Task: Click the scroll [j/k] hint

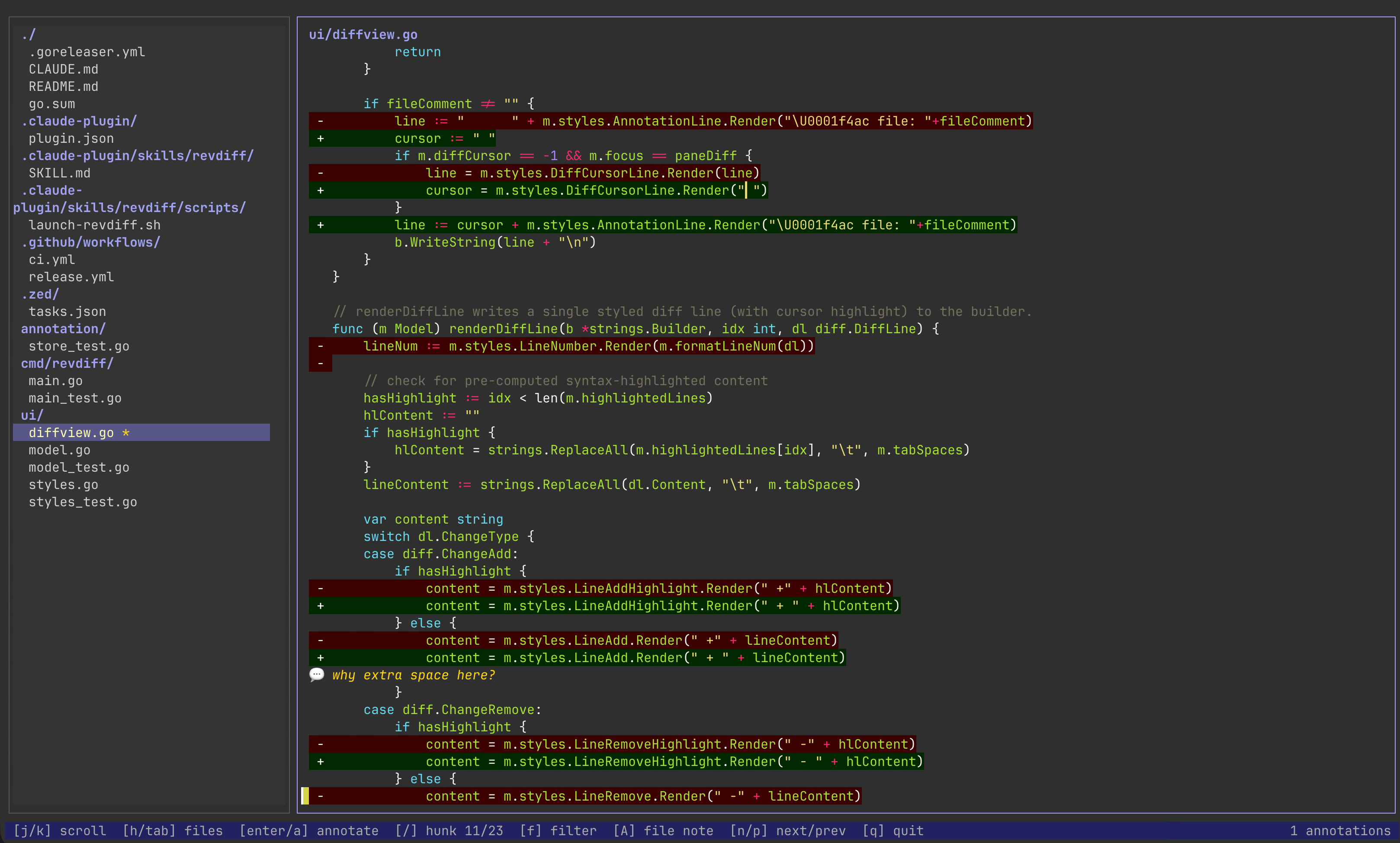Action: 59,830
